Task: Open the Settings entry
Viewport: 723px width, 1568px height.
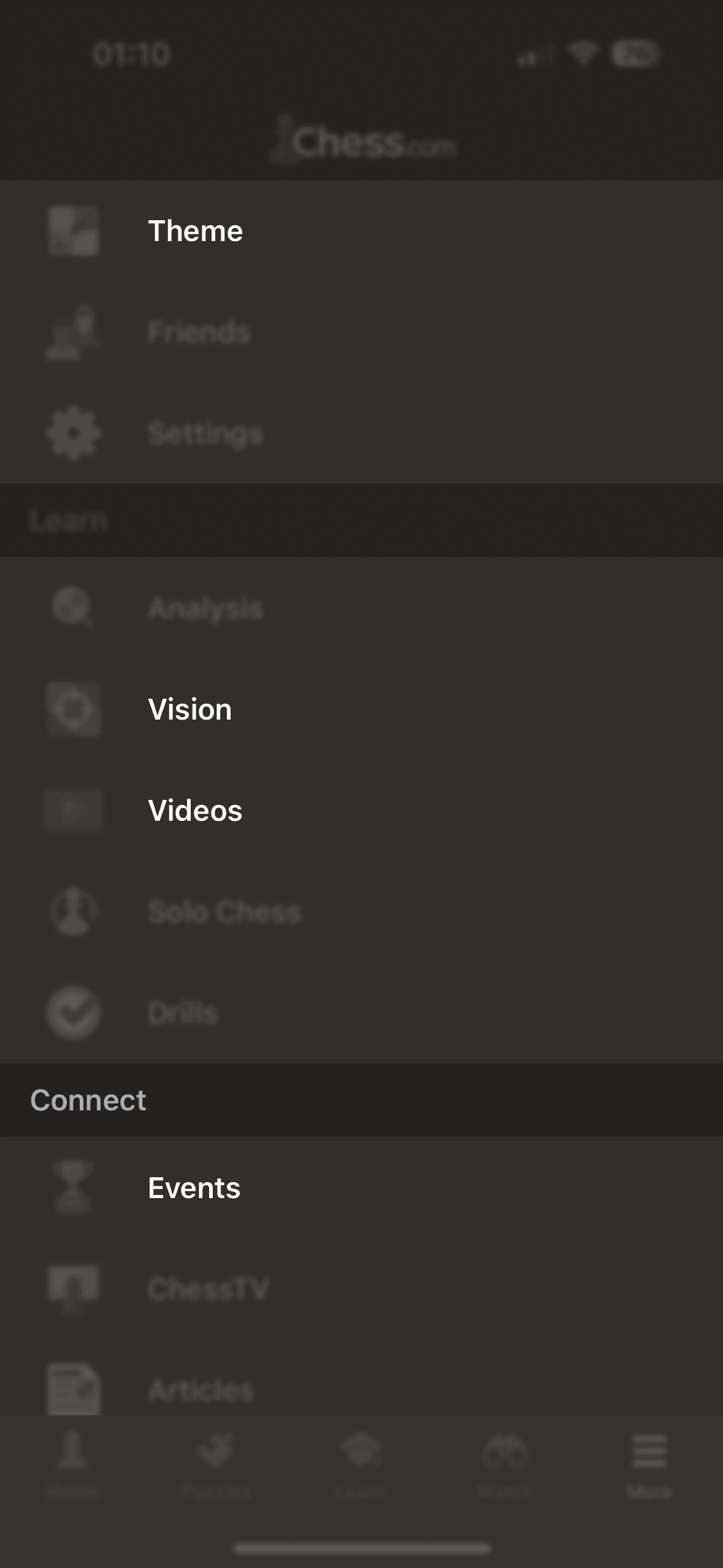Action: 361,433
